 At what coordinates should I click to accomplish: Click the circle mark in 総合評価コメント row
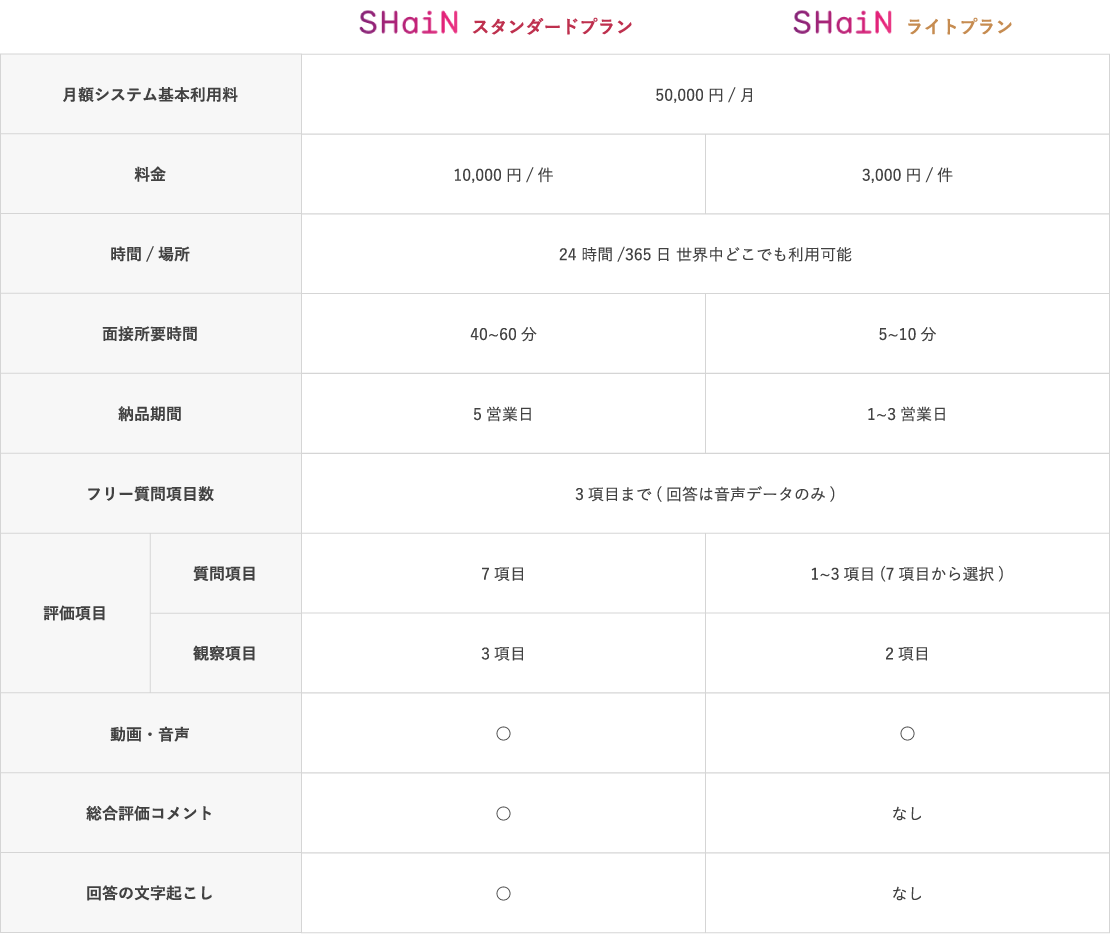click(503, 814)
